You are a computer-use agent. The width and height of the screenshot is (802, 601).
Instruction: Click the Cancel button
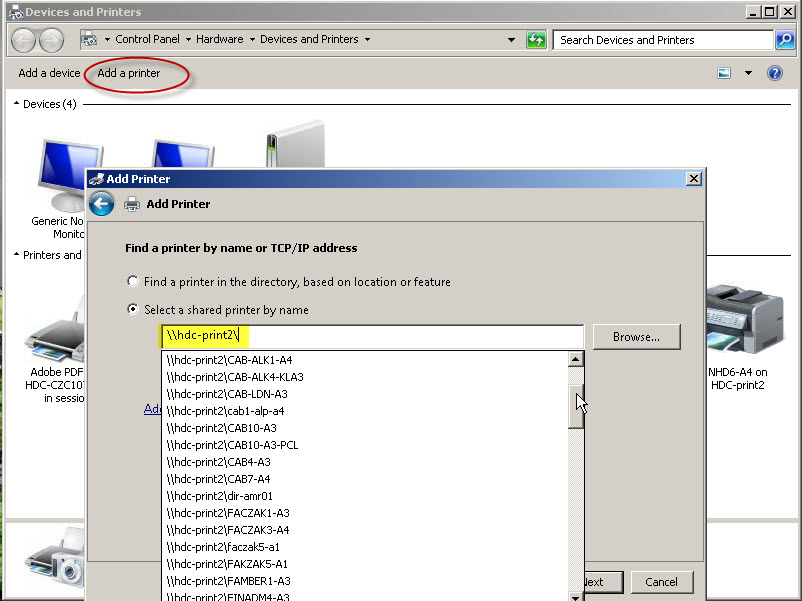click(x=661, y=582)
